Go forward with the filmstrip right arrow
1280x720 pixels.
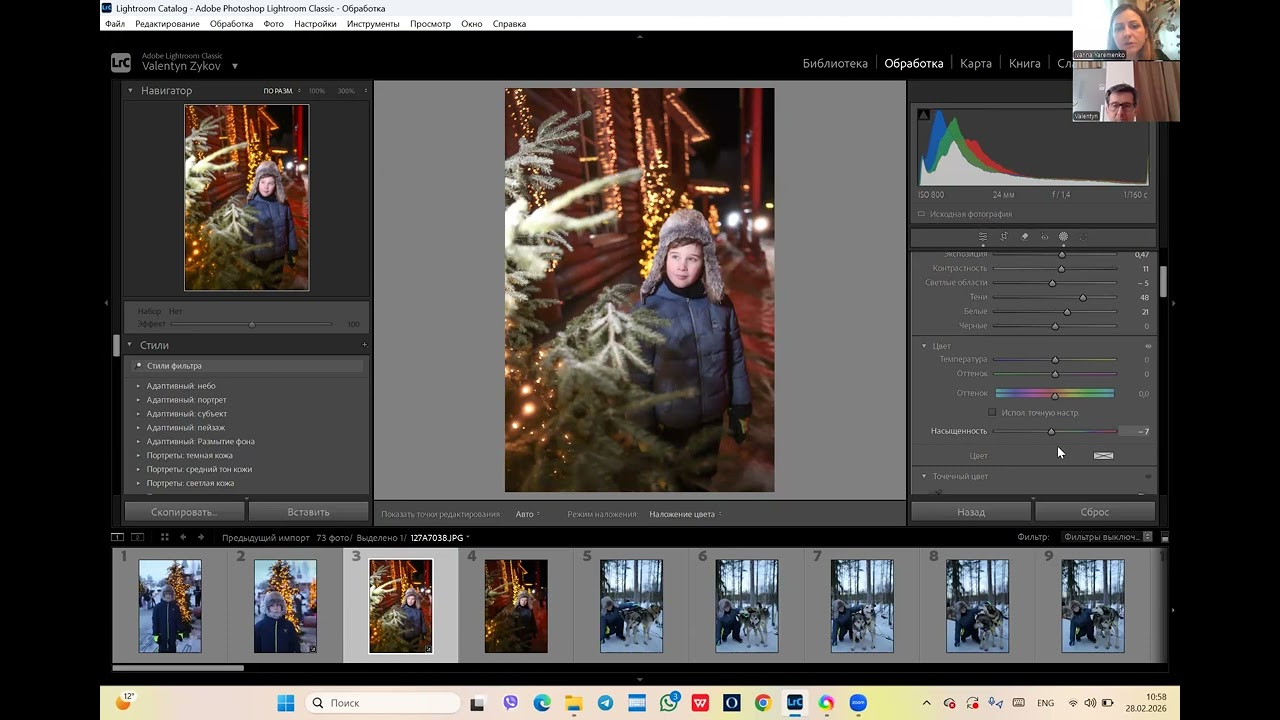coord(200,537)
